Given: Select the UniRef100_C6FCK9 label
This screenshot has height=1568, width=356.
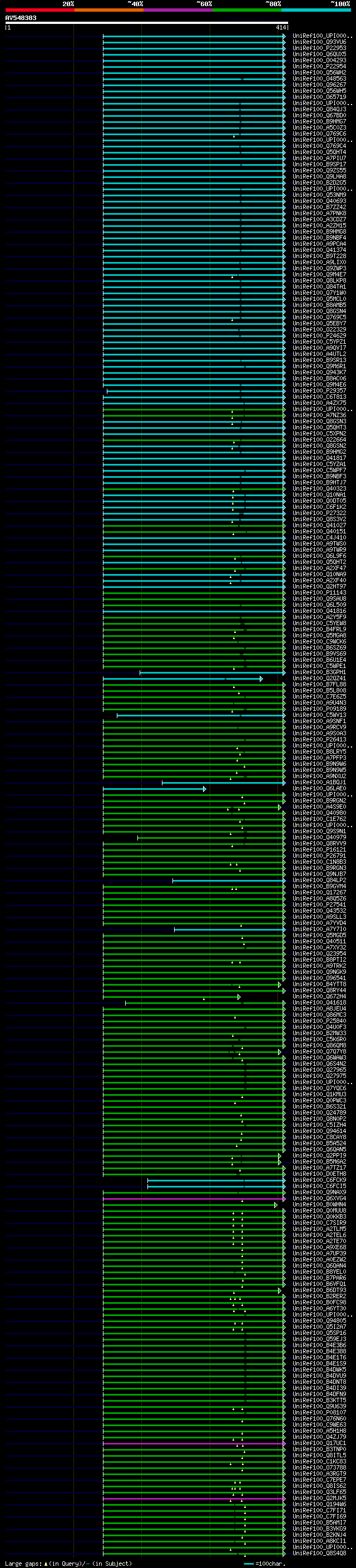Looking at the screenshot, I should [319, 1180].
